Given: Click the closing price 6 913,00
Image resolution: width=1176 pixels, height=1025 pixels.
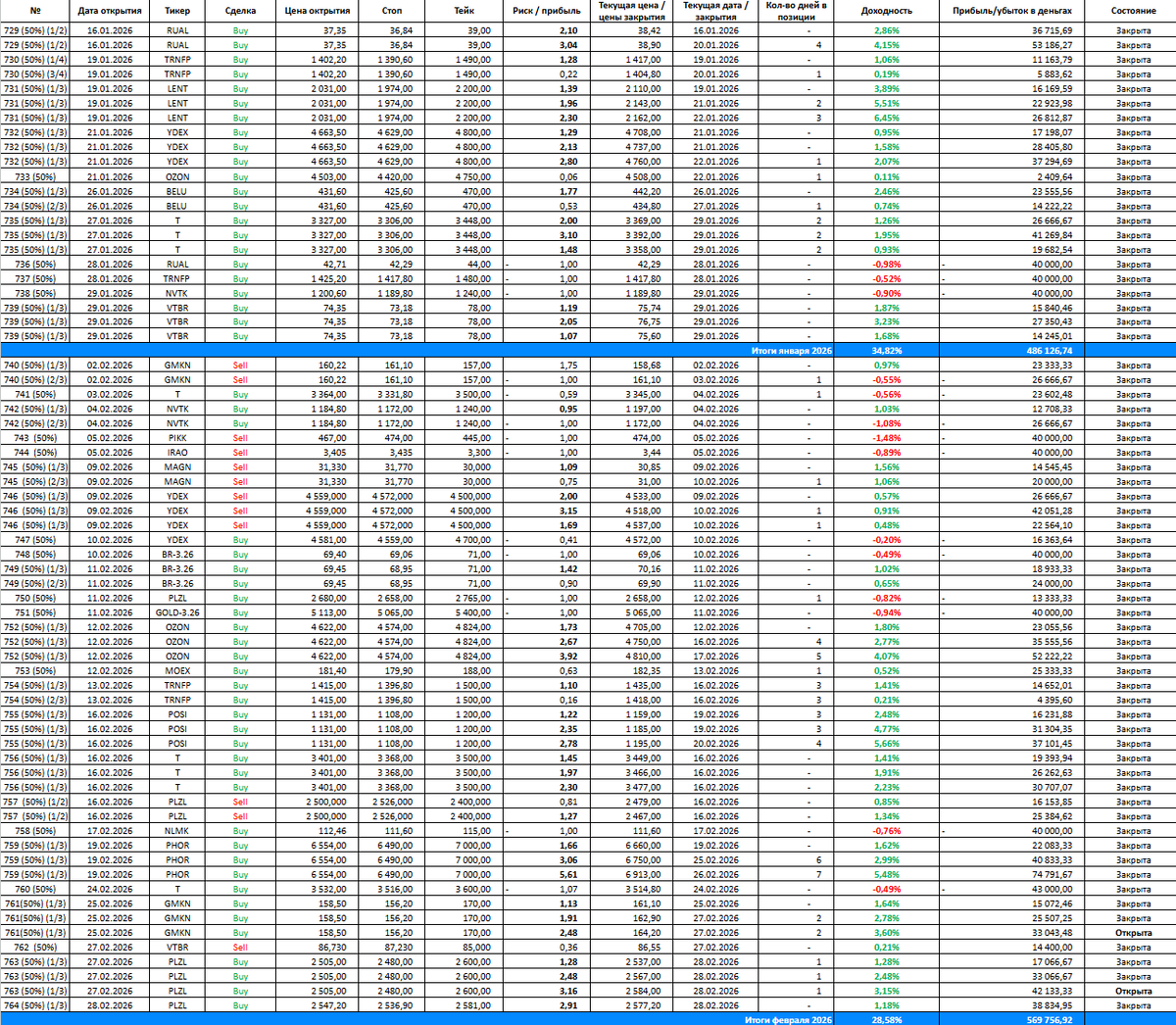Looking at the screenshot, I should [x=643, y=874].
